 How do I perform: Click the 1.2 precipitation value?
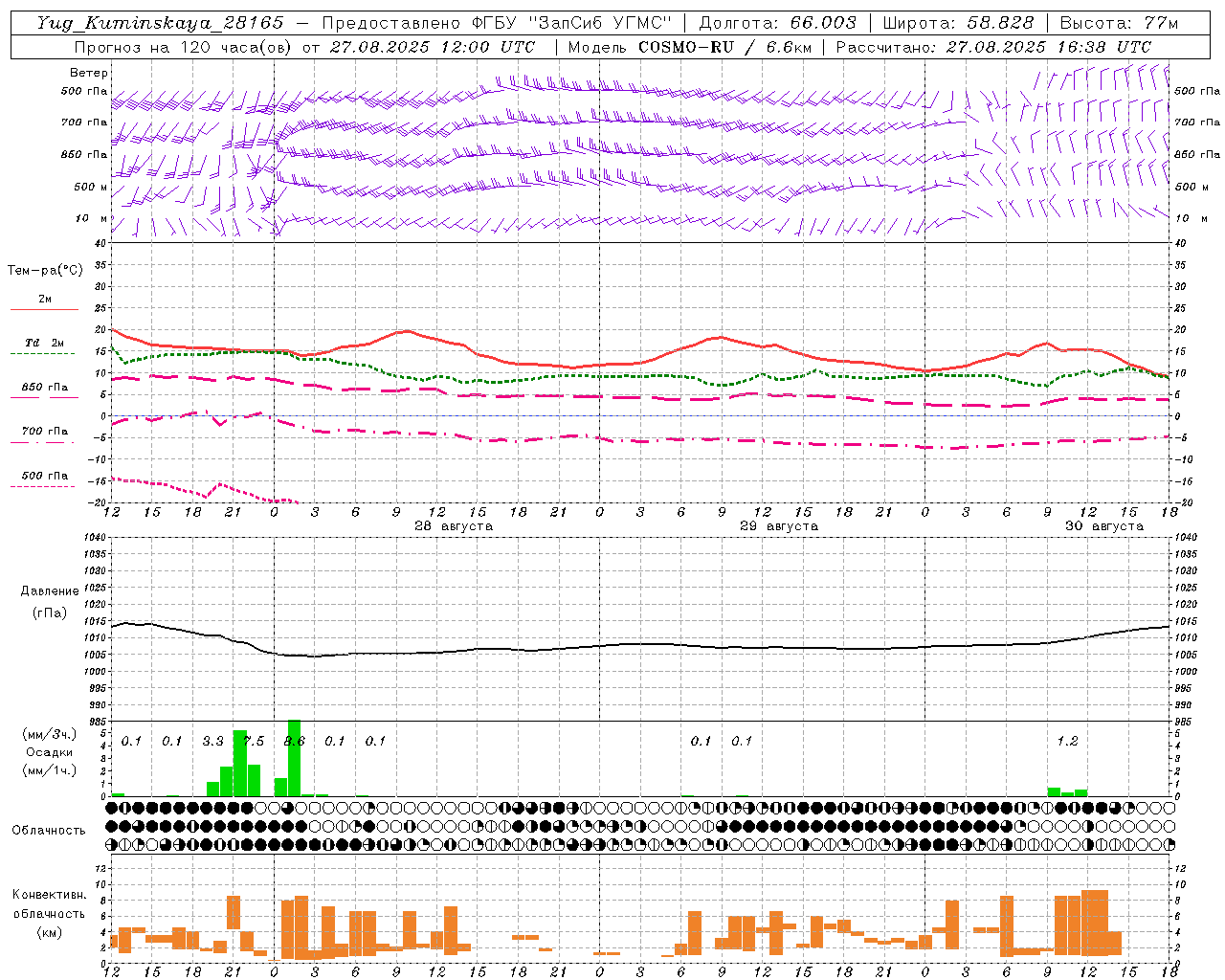click(x=1067, y=742)
